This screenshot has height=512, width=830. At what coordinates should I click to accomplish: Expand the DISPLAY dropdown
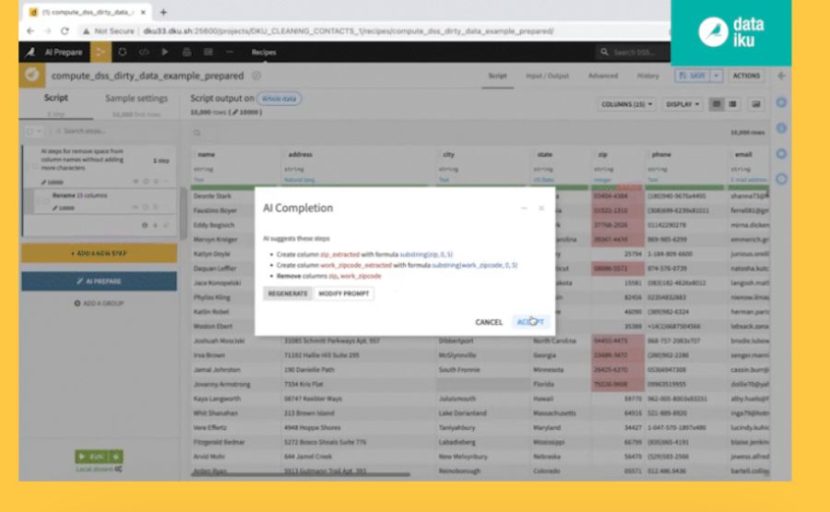pyautogui.click(x=681, y=104)
